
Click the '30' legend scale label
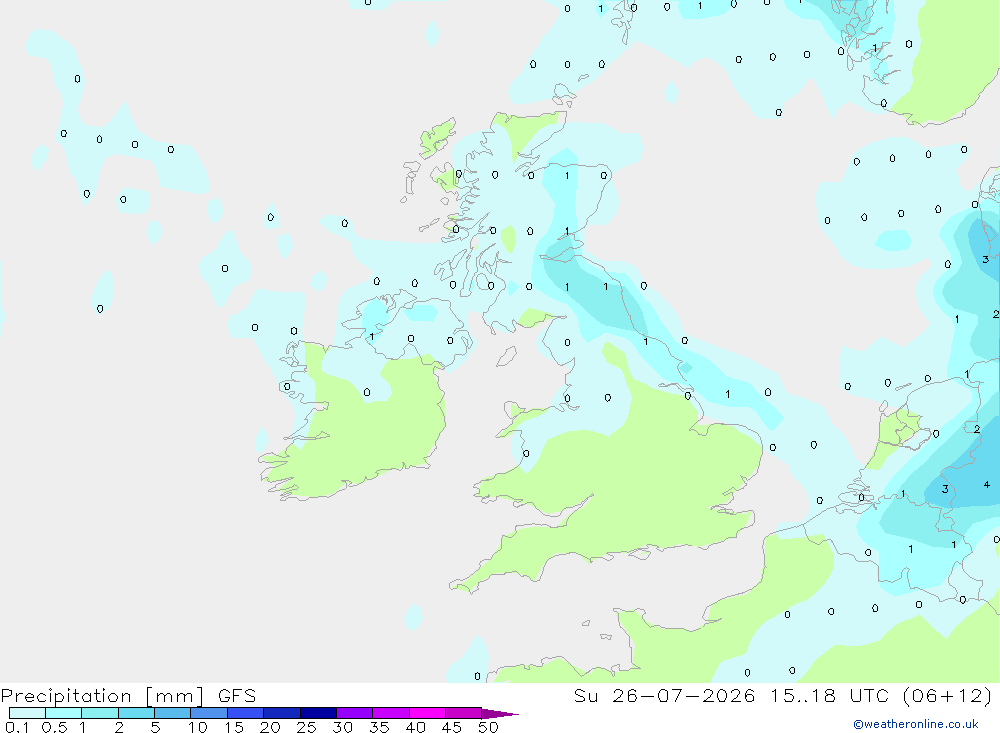point(342,727)
